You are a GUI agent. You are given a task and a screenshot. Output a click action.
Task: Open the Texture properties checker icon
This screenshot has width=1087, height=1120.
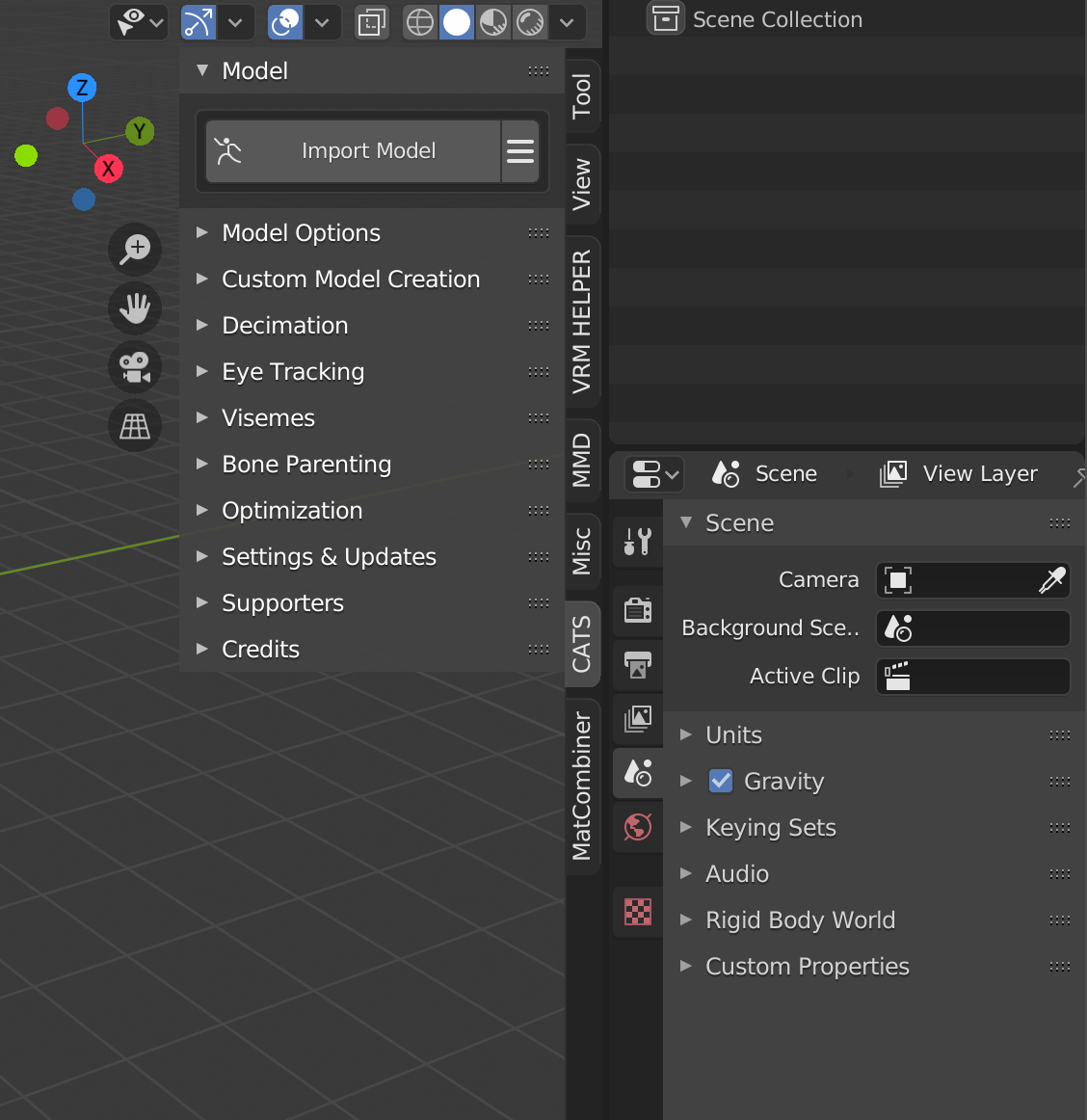point(638,912)
